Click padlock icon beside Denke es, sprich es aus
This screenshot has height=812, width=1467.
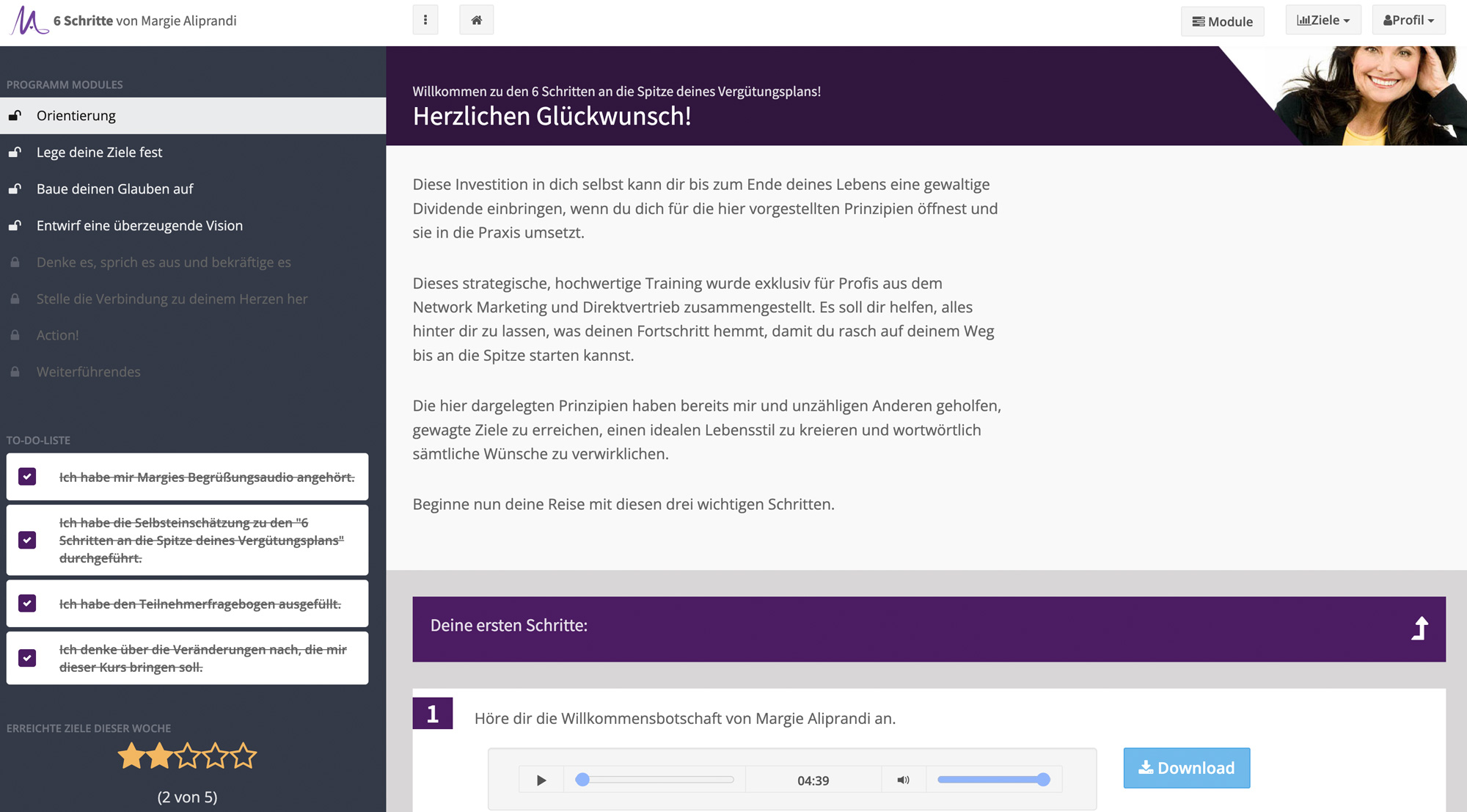click(x=15, y=263)
